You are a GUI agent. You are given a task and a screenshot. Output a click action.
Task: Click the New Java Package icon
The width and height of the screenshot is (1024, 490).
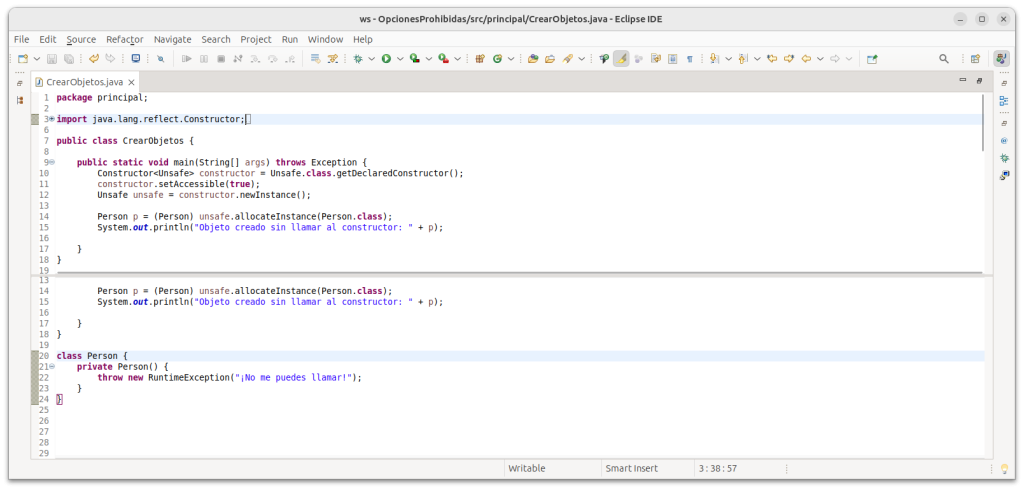(481, 59)
